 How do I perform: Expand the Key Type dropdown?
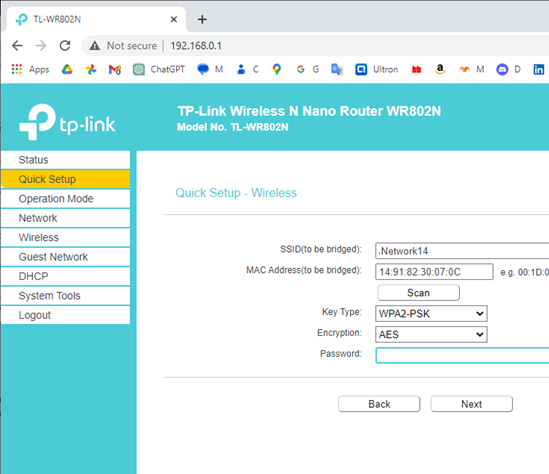(x=431, y=313)
